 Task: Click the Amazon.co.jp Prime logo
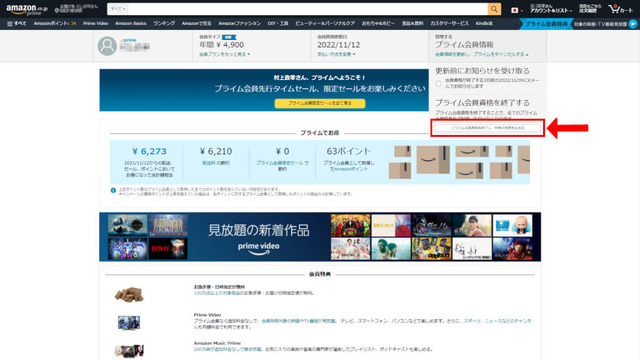[27, 9]
